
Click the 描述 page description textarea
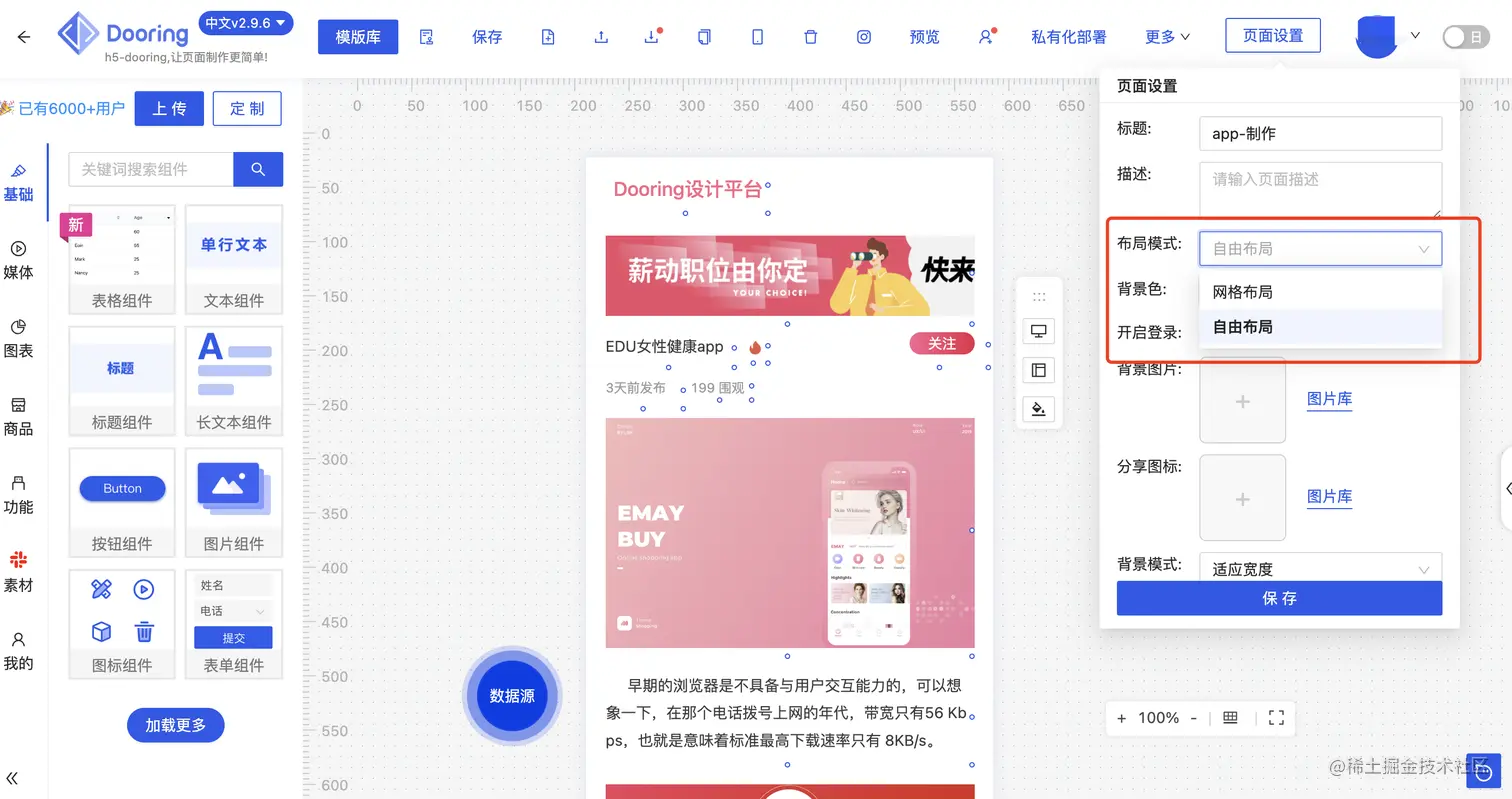point(1320,189)
